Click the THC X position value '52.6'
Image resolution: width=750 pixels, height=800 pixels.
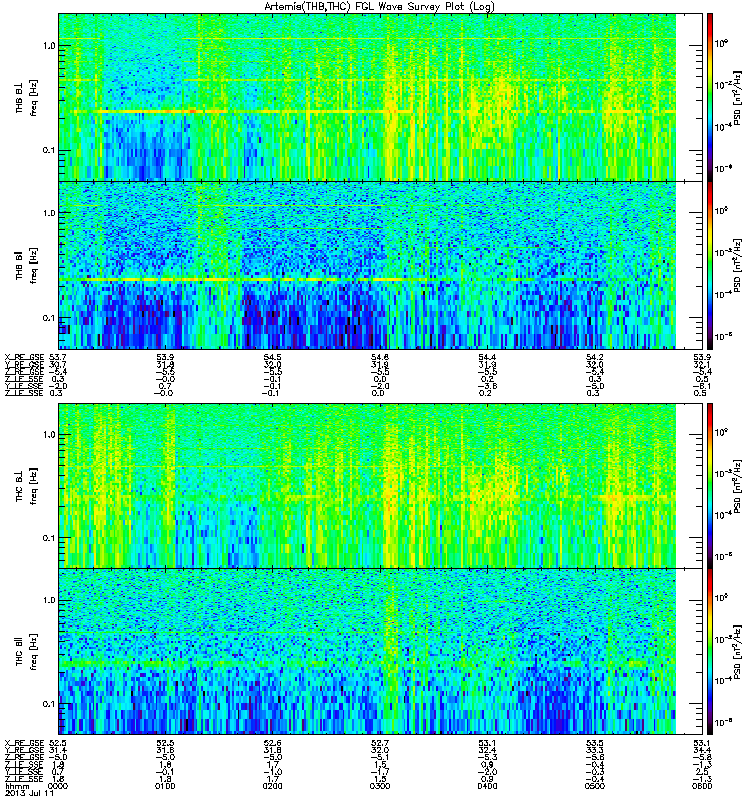pos(272,743)
